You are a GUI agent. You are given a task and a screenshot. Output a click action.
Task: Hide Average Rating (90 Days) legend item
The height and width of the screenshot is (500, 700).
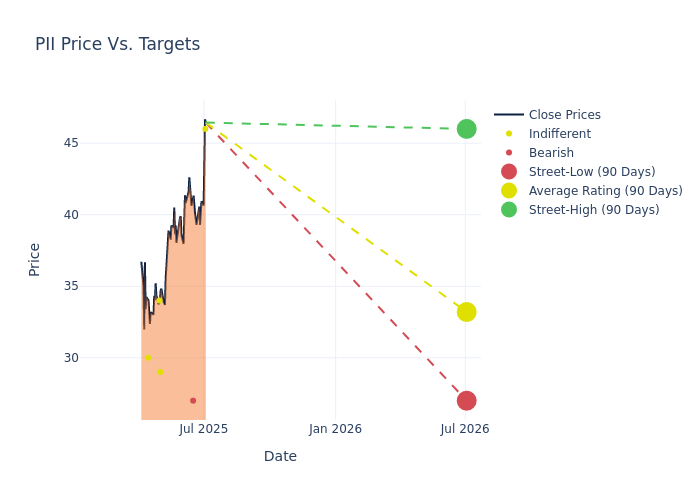605,191
